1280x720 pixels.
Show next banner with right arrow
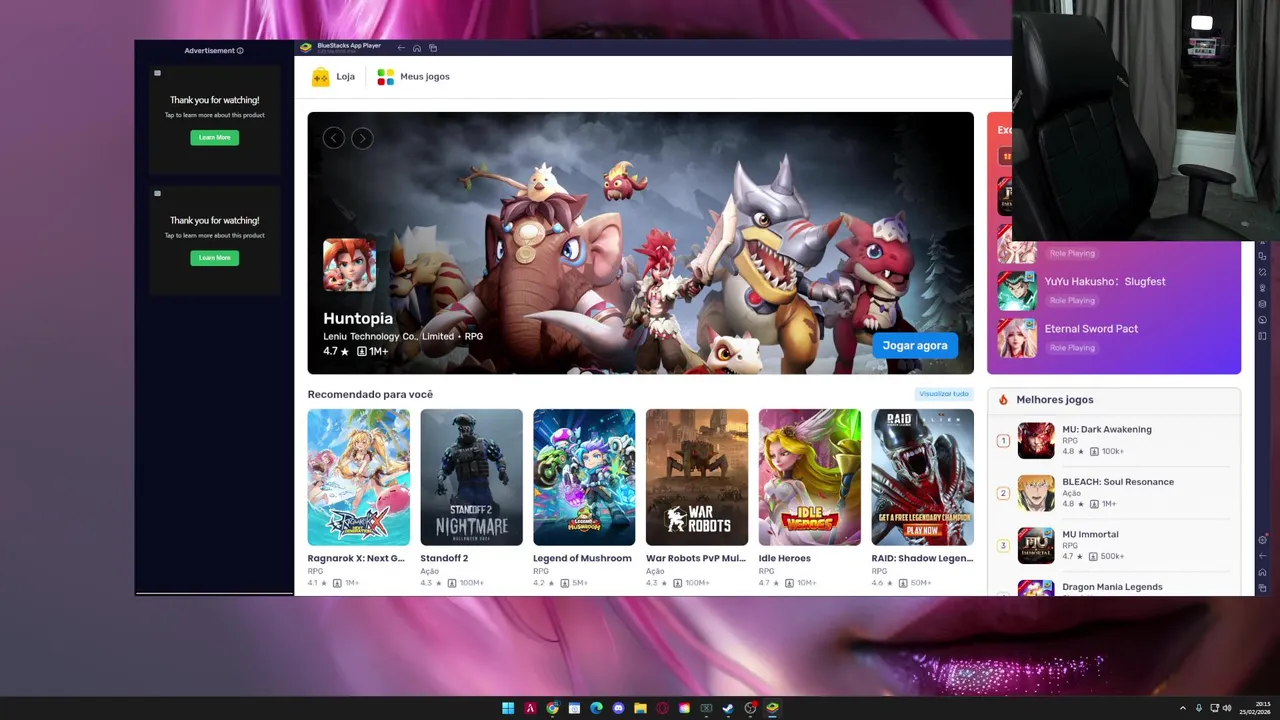pos(362,139)
